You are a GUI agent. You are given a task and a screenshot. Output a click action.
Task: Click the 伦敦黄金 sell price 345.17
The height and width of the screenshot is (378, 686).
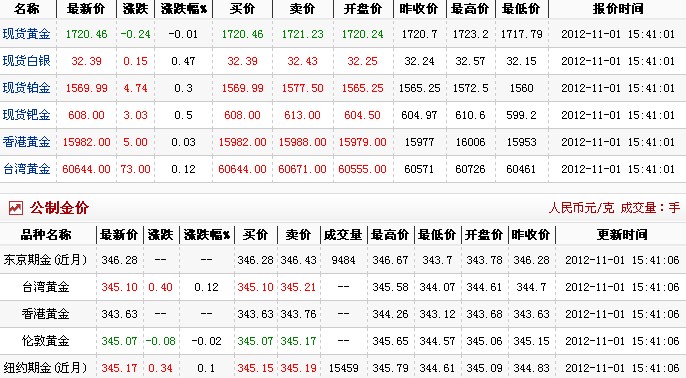pyautogui.click(x=298, y=341)
